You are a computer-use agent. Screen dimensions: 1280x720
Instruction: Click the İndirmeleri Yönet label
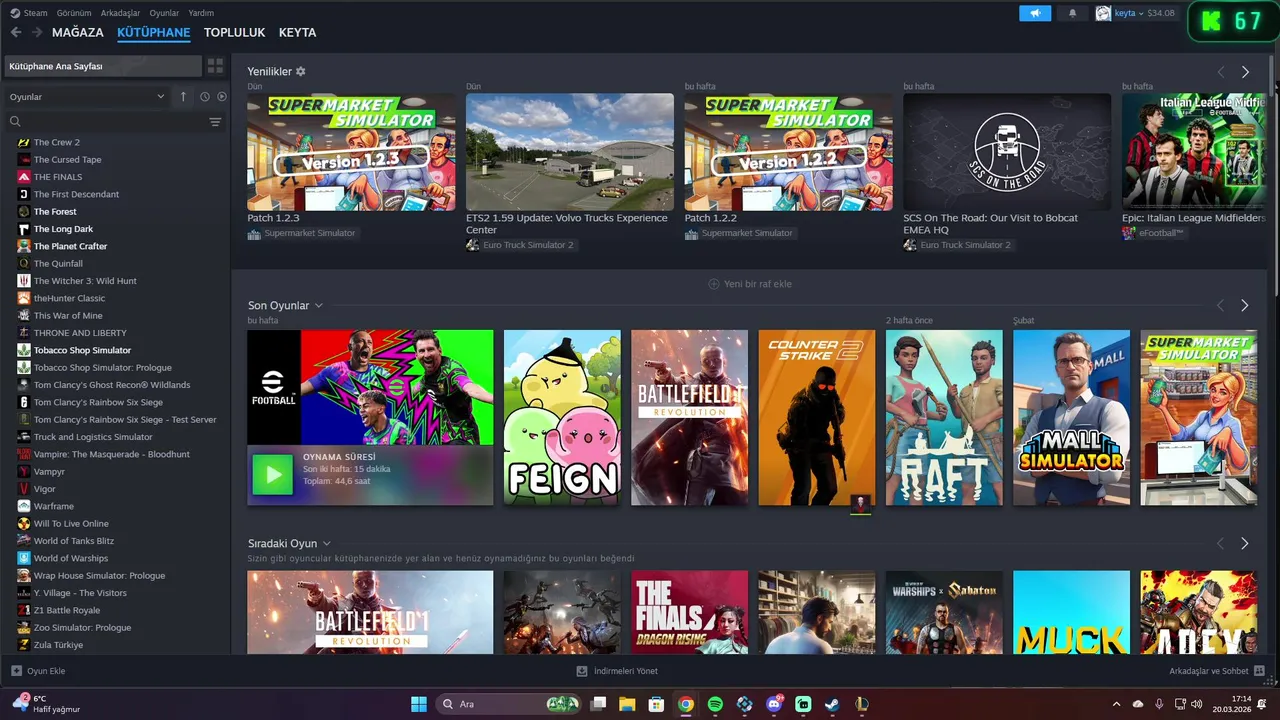click(626, 671)
